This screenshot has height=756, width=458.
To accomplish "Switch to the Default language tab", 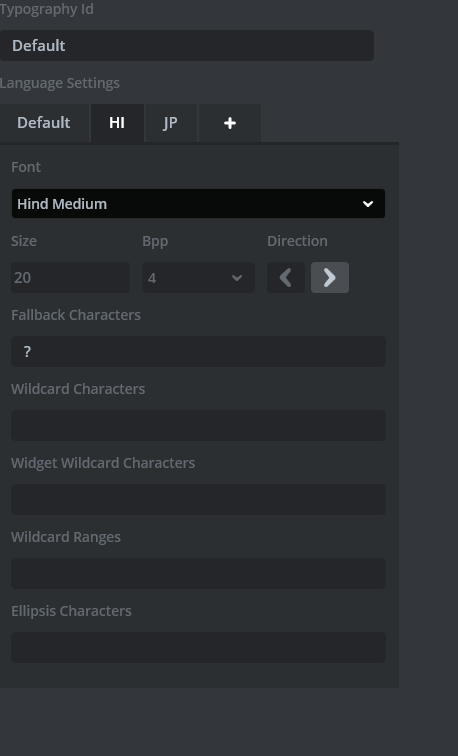I will [44, 123].
